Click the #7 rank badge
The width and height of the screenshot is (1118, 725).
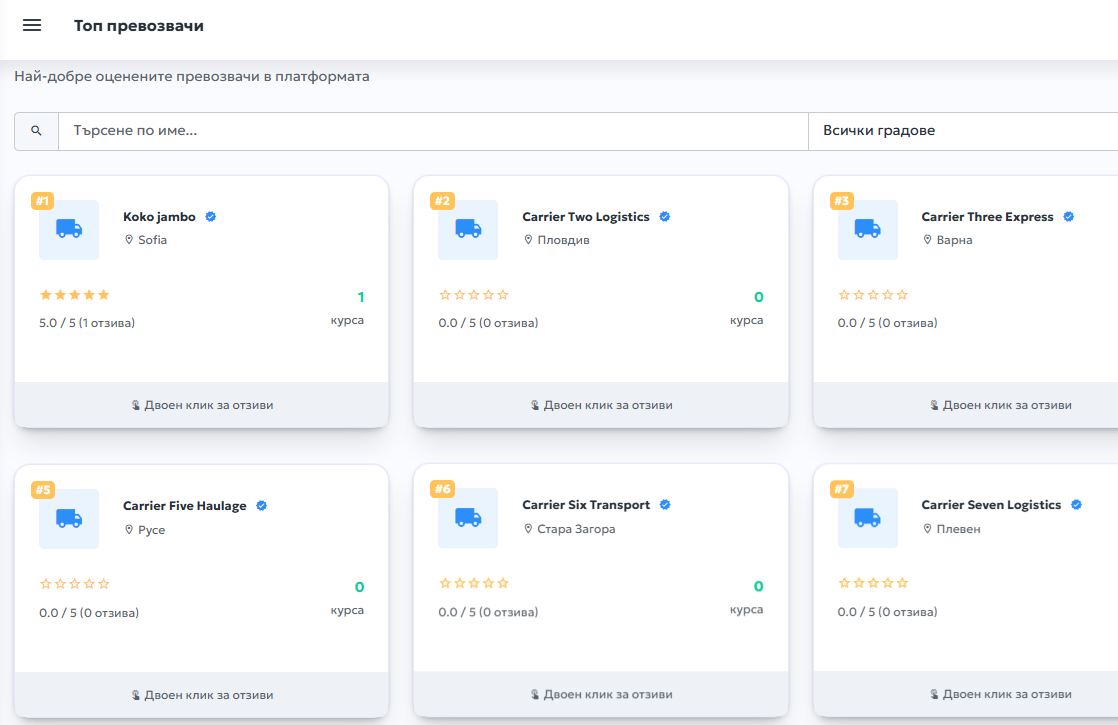point(842,489)
